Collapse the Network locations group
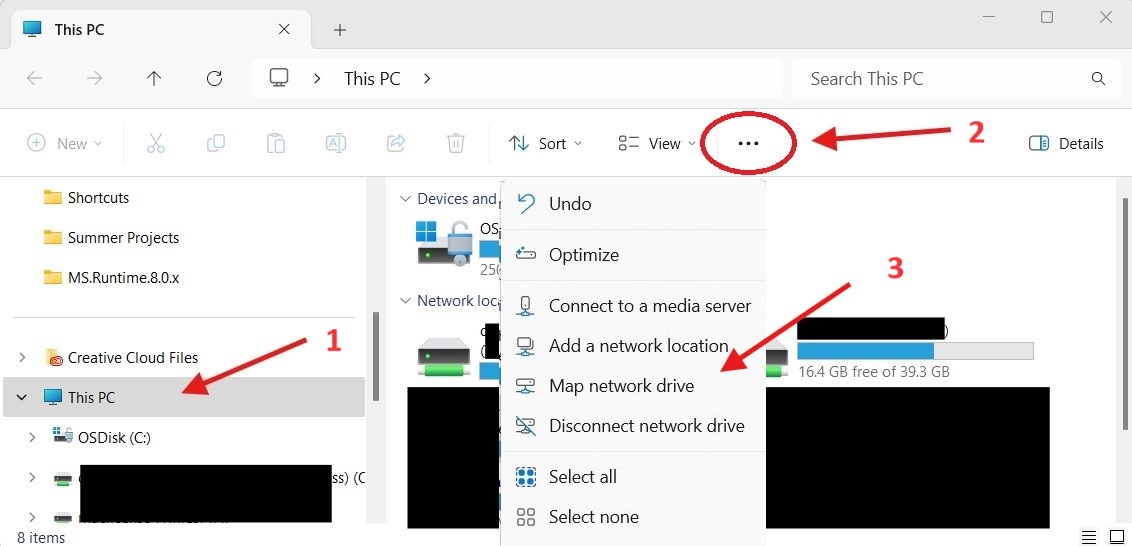This screenshot has height=546, width=1132. pos(405,300)
